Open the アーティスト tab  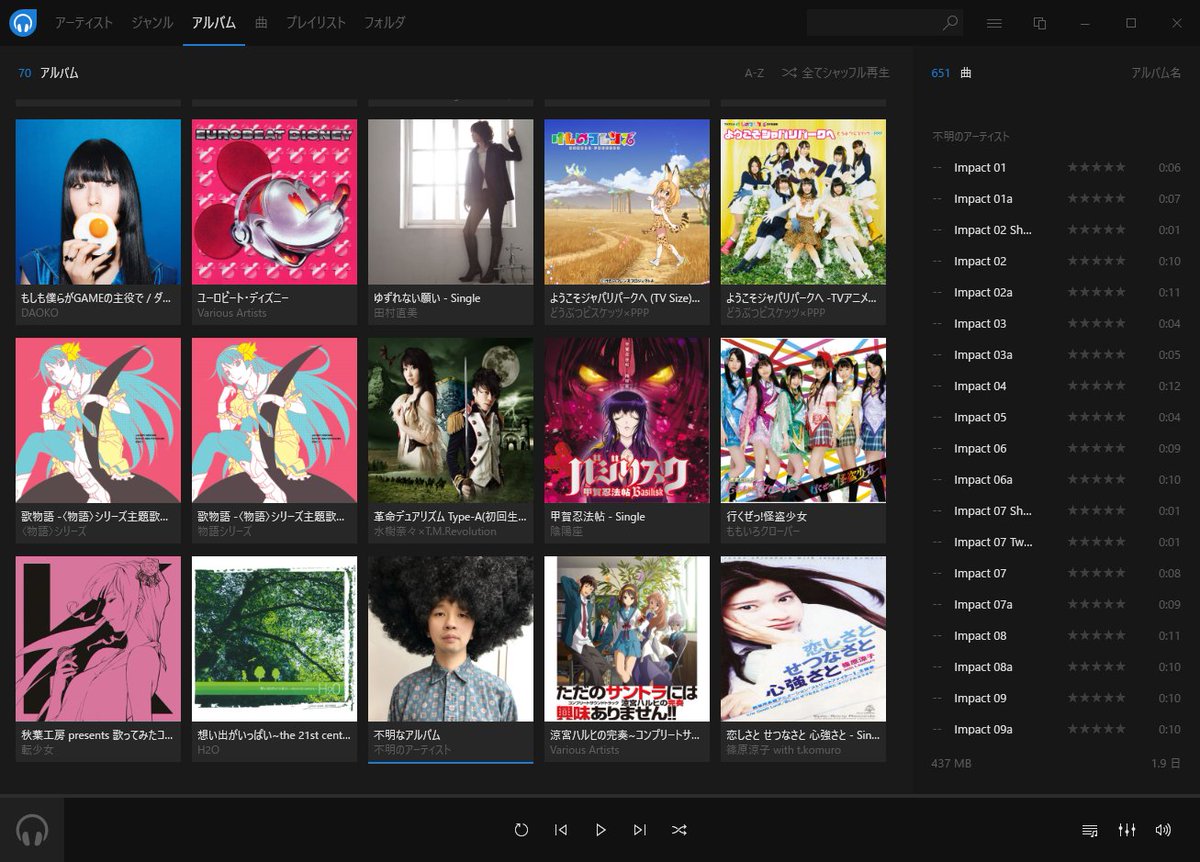pyautogui.click(x=84, y=22)
